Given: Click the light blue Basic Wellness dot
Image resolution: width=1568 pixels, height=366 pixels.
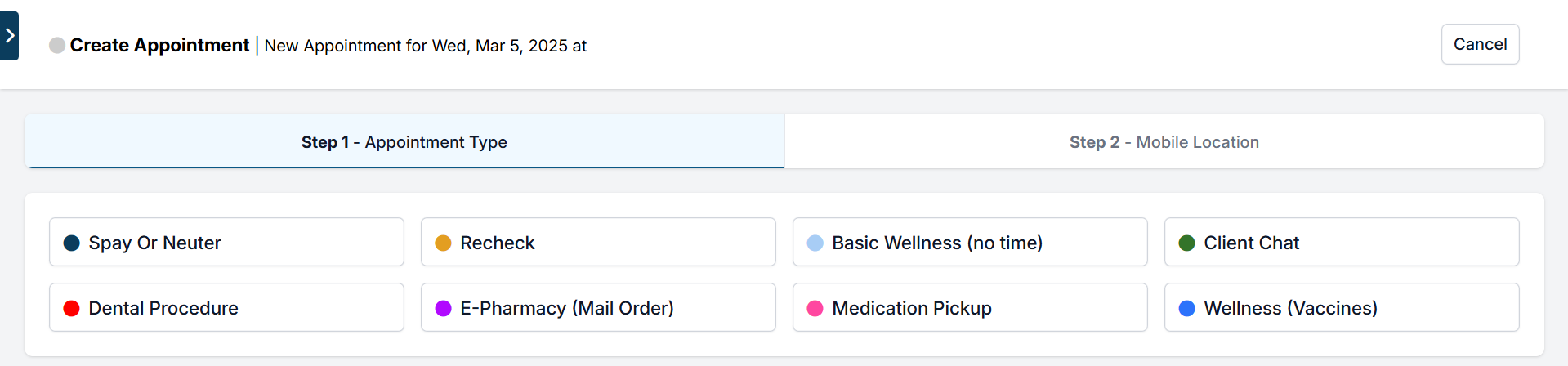Looking at the screenshot, I should pyautogui.click(x=815, y=243).
